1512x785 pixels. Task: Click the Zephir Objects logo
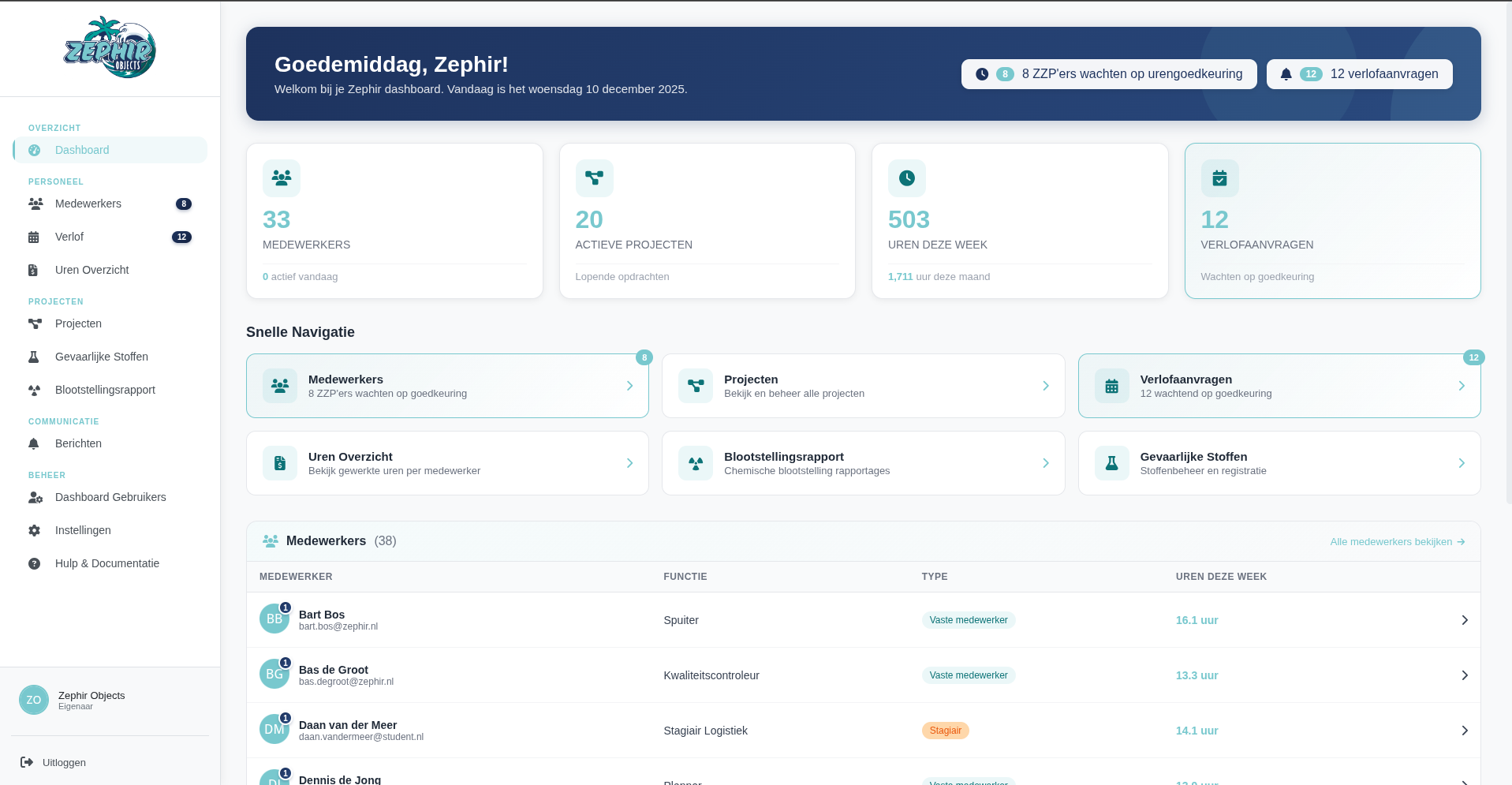(x=110, y=47)
